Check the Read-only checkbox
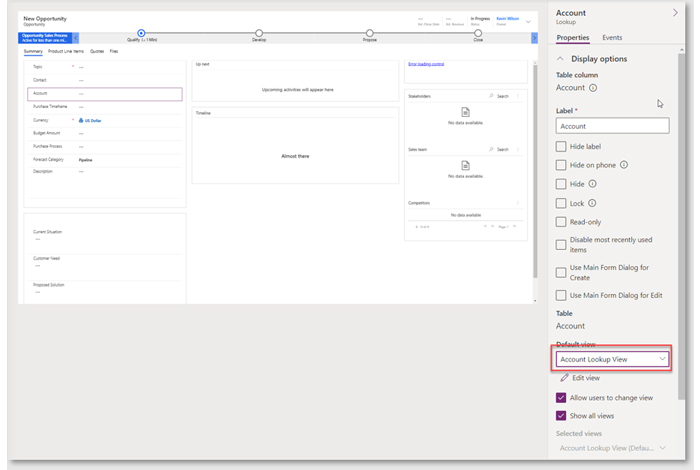Screen dimensions: 700x470 [562, 222]
